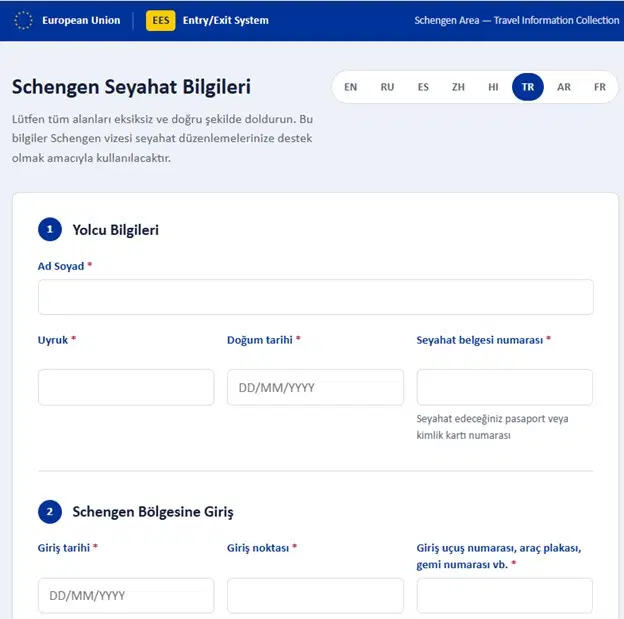Switch language to AR
Screen dimensions: 624x619
pos(564,87)
